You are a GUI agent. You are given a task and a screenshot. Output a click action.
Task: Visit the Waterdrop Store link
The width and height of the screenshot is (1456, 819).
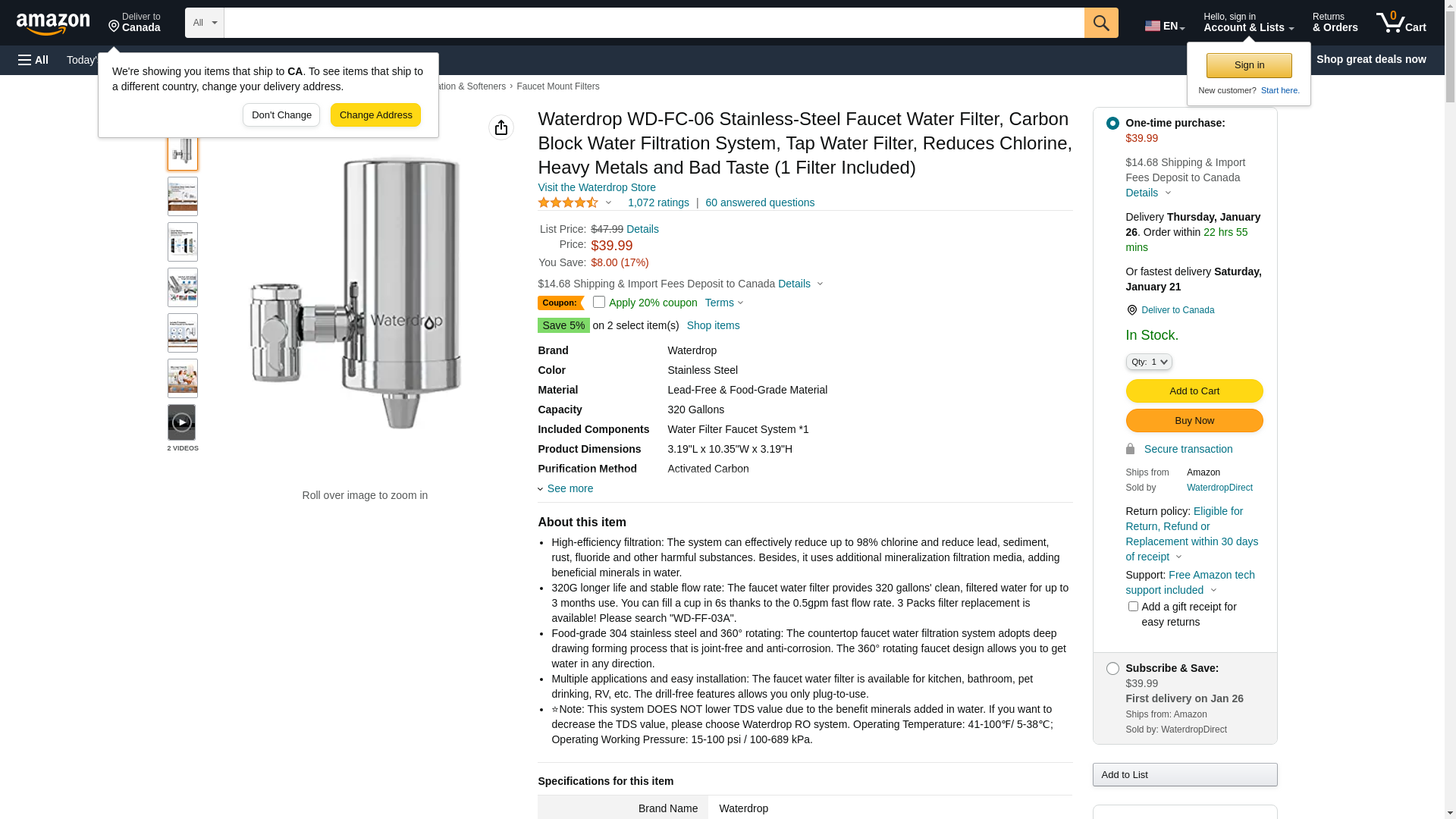click(x=597, y=187)
